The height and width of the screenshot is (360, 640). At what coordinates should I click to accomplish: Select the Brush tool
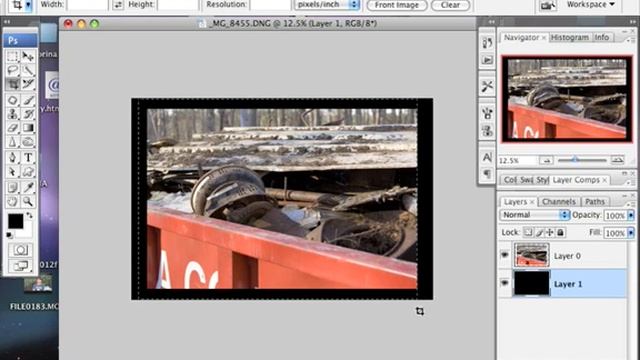pyautogui.click(x=28, y=100)
